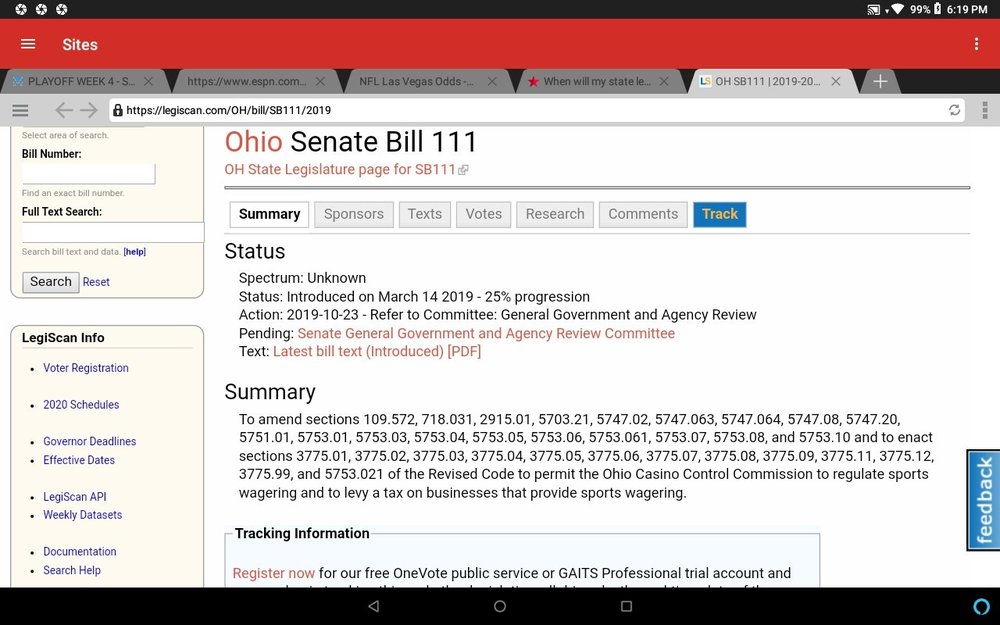Open Senate General Government and Agency Review Committee
This screenshot has height=625, width=1000.
pos(486,334)
